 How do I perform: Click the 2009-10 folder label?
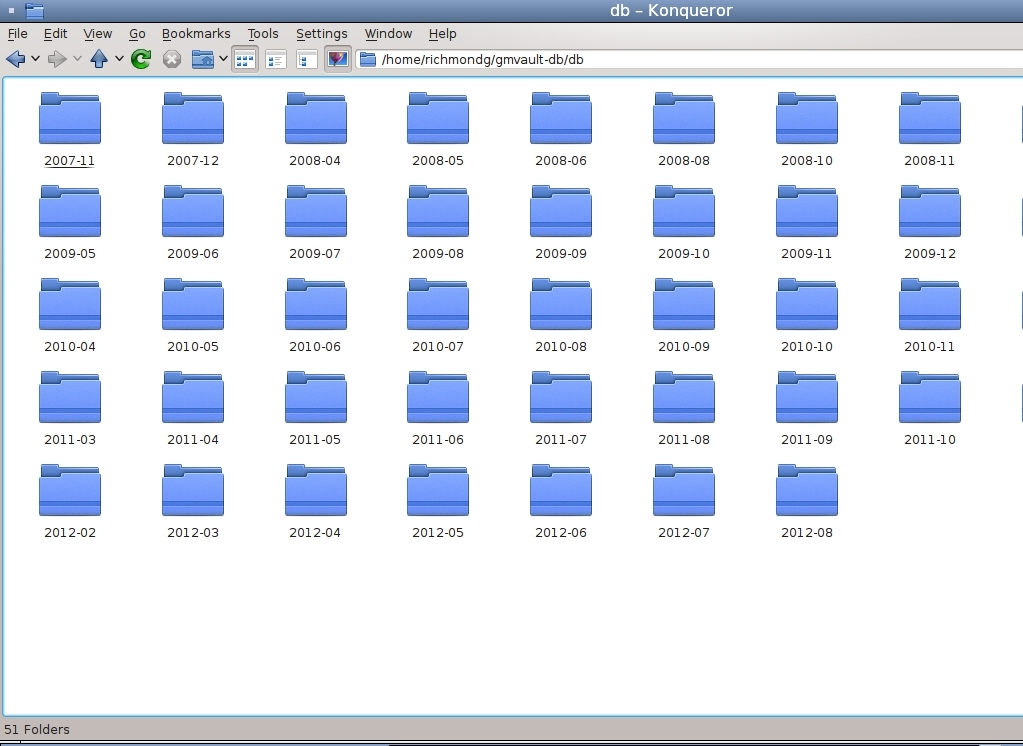[x=684, y=253]
